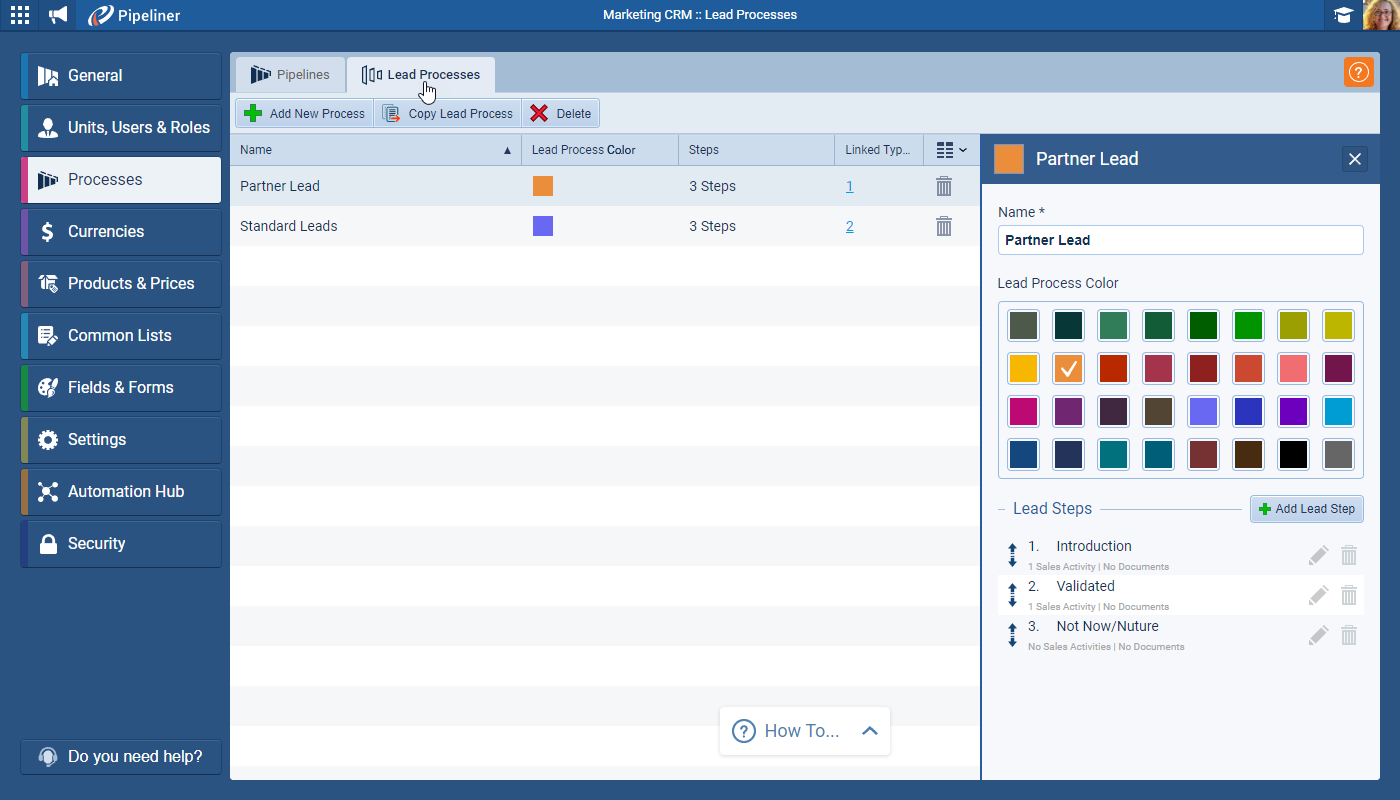Click reorder arrows for the Validated step
The height and width of the screenshot is (800, 1400).
pyautogui.click(x=1012, y=595)
